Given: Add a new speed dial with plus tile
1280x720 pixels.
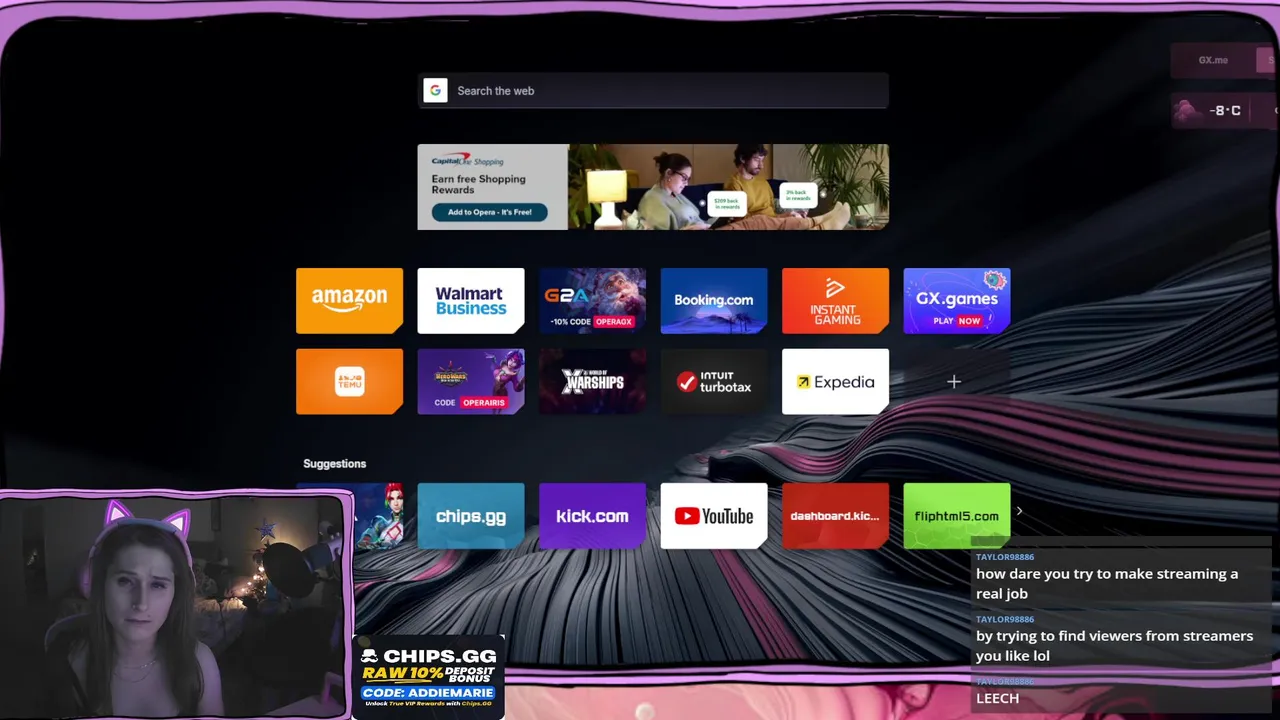Looking at the screenshot, I should tap(954, 381).
